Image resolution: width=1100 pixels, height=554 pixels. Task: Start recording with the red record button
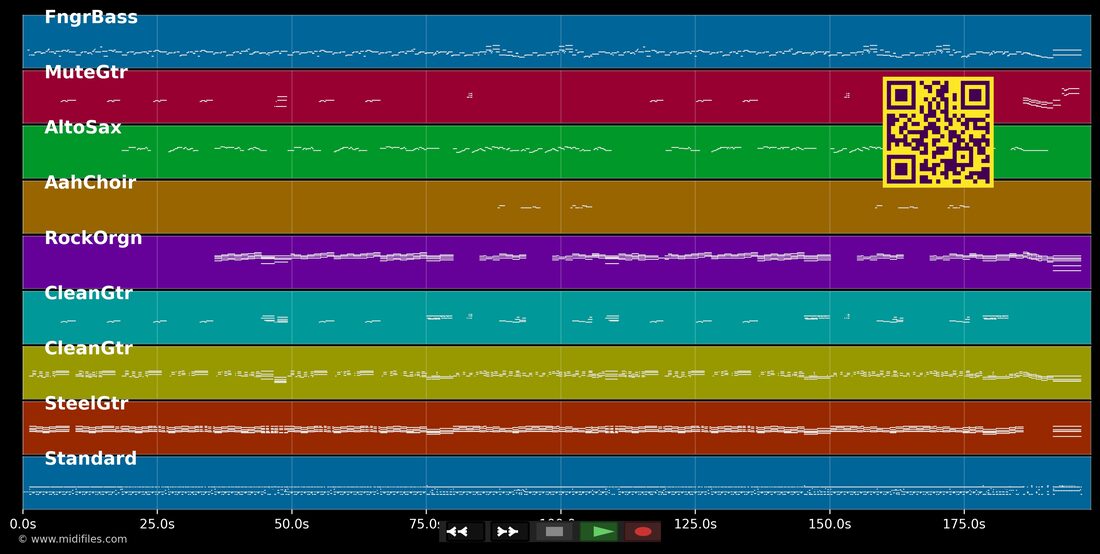[643, 532]
